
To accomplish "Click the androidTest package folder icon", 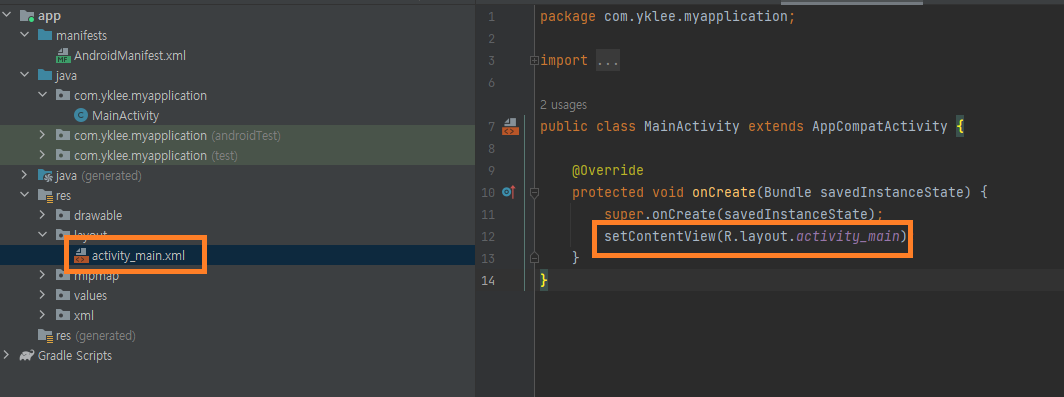I will point(63,136).
